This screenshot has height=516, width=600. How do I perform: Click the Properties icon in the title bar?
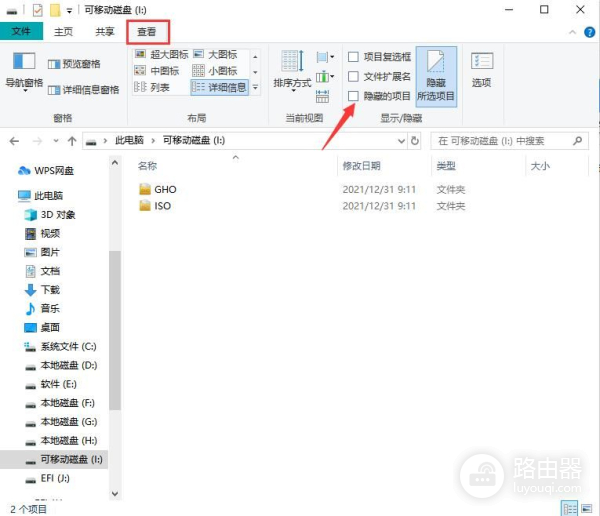tap(37, 10)
